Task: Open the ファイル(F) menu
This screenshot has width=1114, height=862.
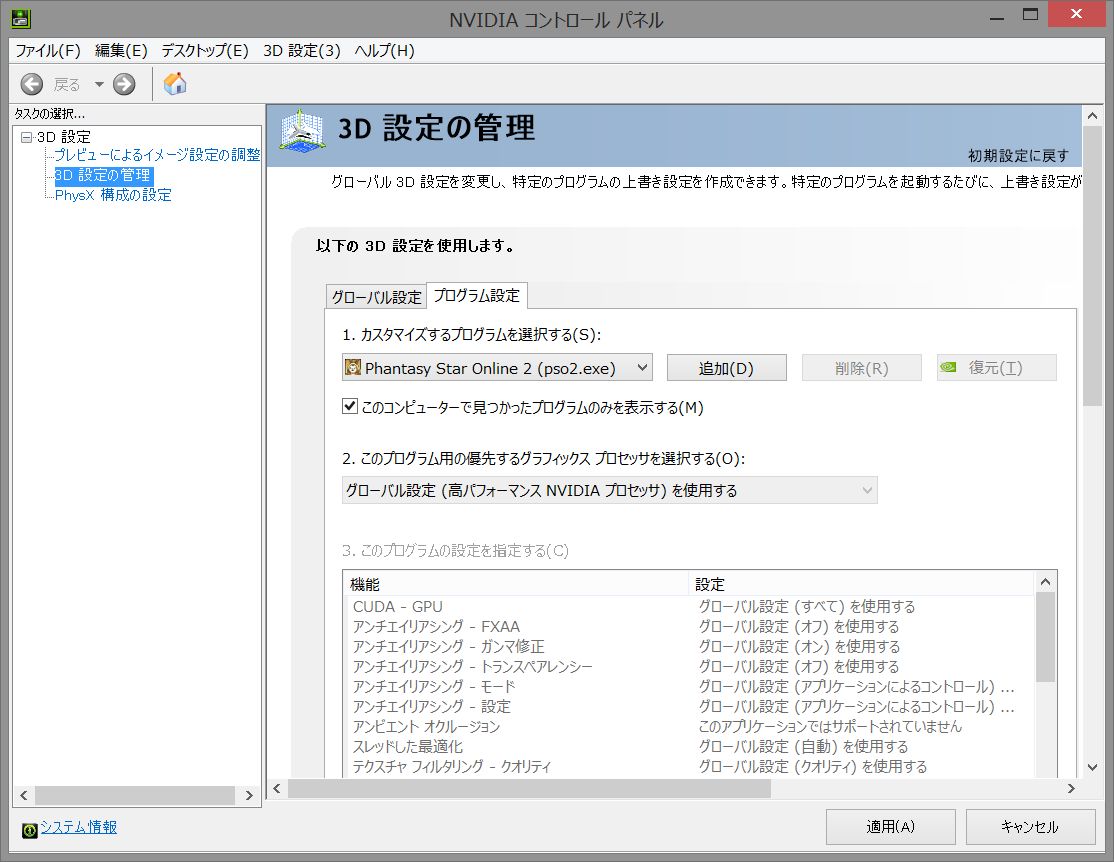Action: 48,50
